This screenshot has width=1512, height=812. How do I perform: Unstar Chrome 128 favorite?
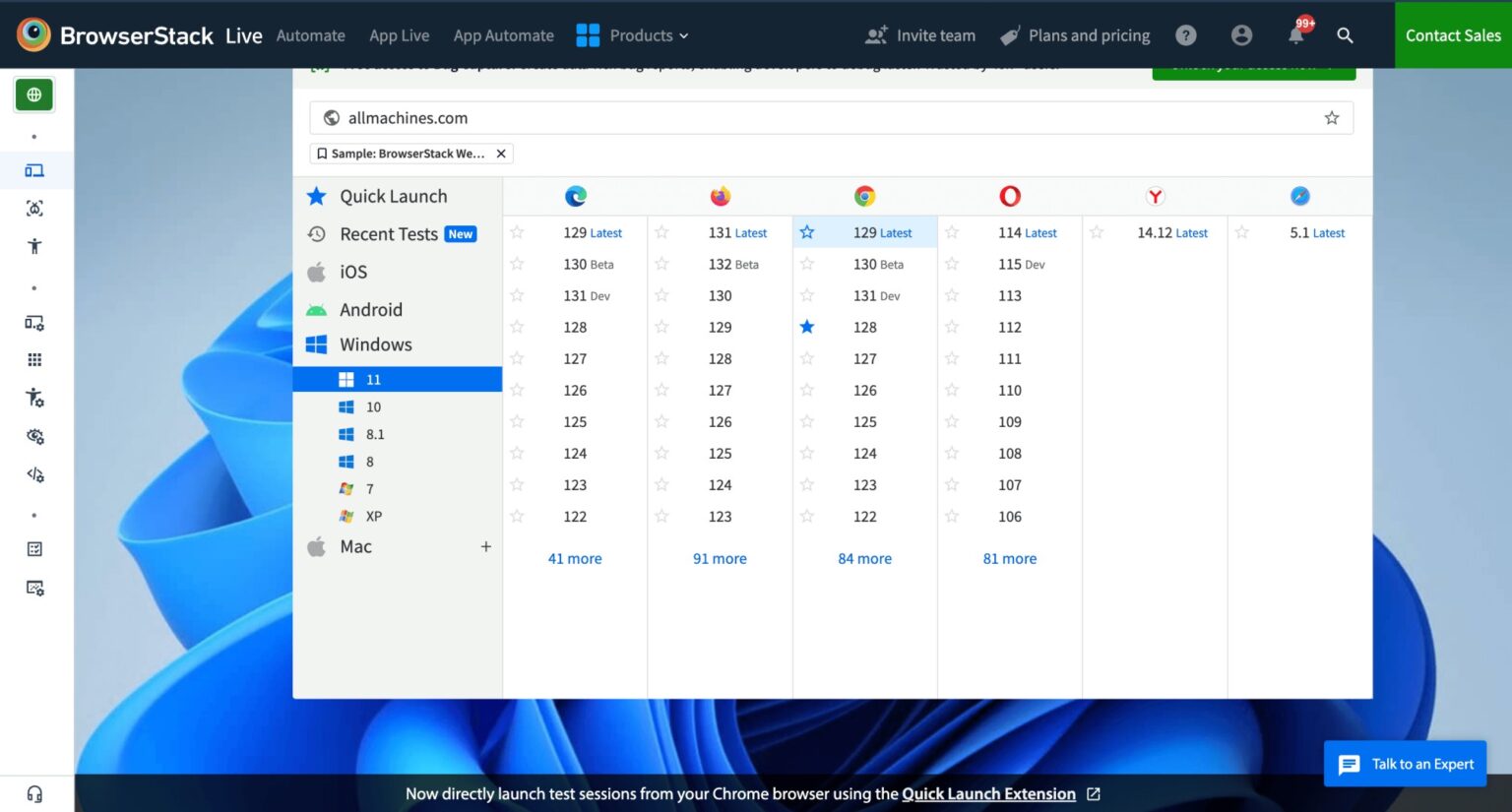(806, 327)
